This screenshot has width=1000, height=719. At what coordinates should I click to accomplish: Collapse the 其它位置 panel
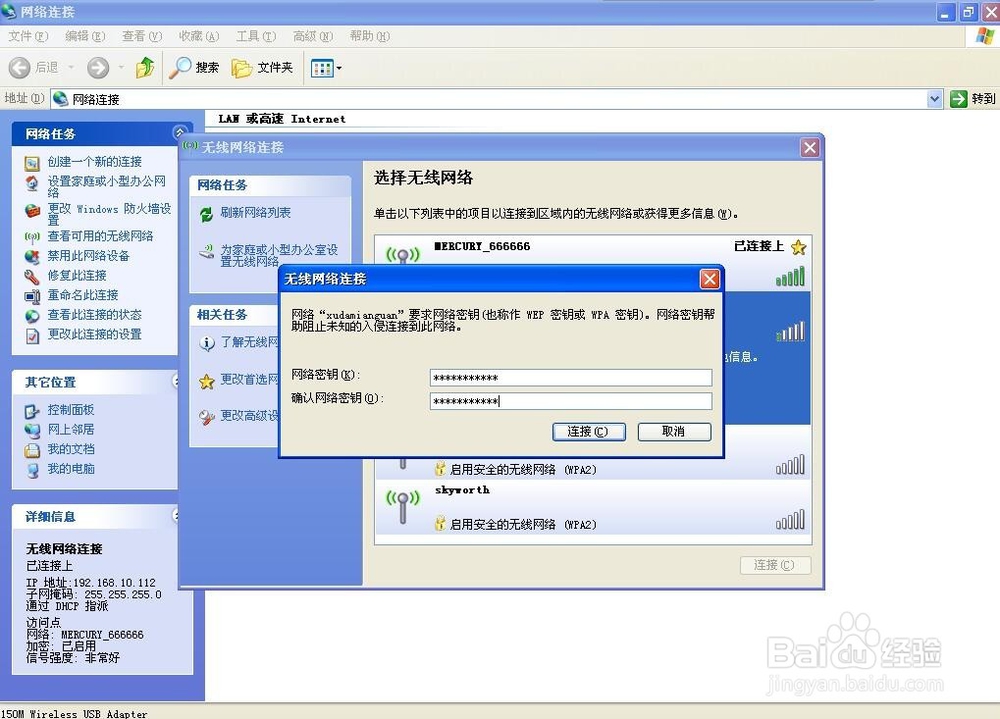click(x=175, y=381)
